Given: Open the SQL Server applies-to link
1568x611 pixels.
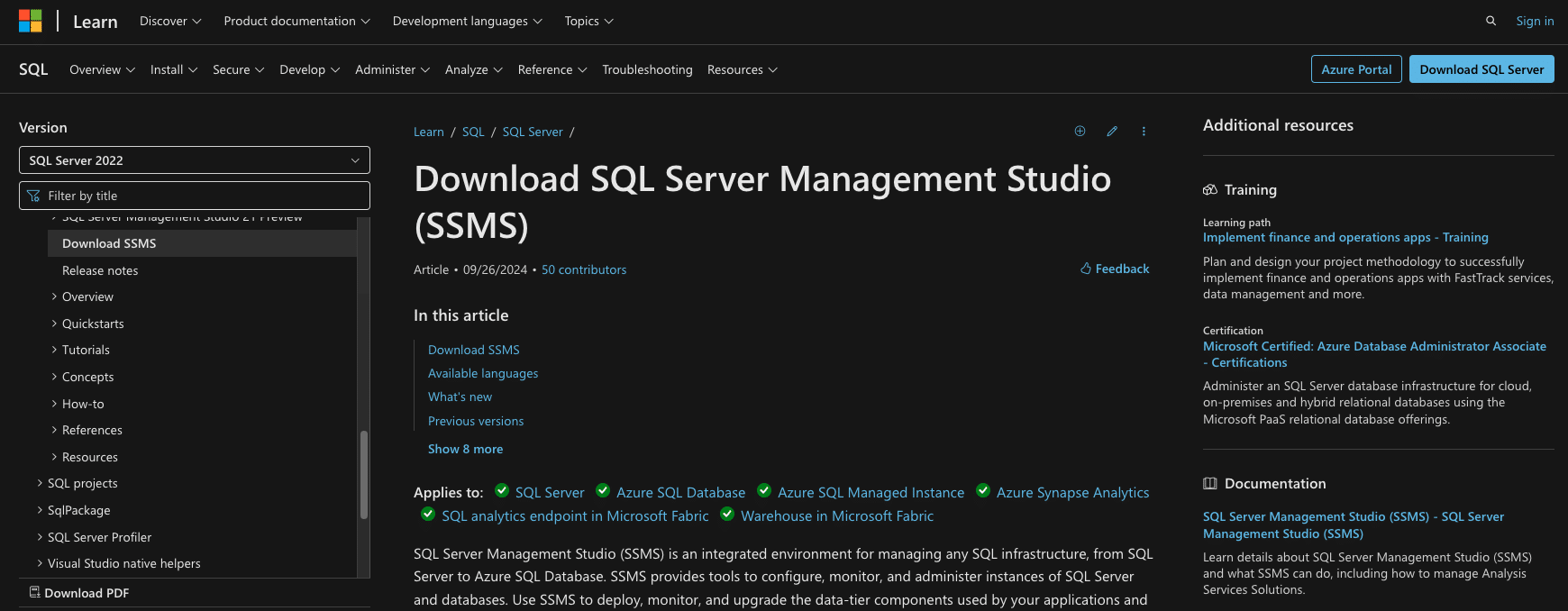Looking at the screenshot, I should [x=550, y=492].
